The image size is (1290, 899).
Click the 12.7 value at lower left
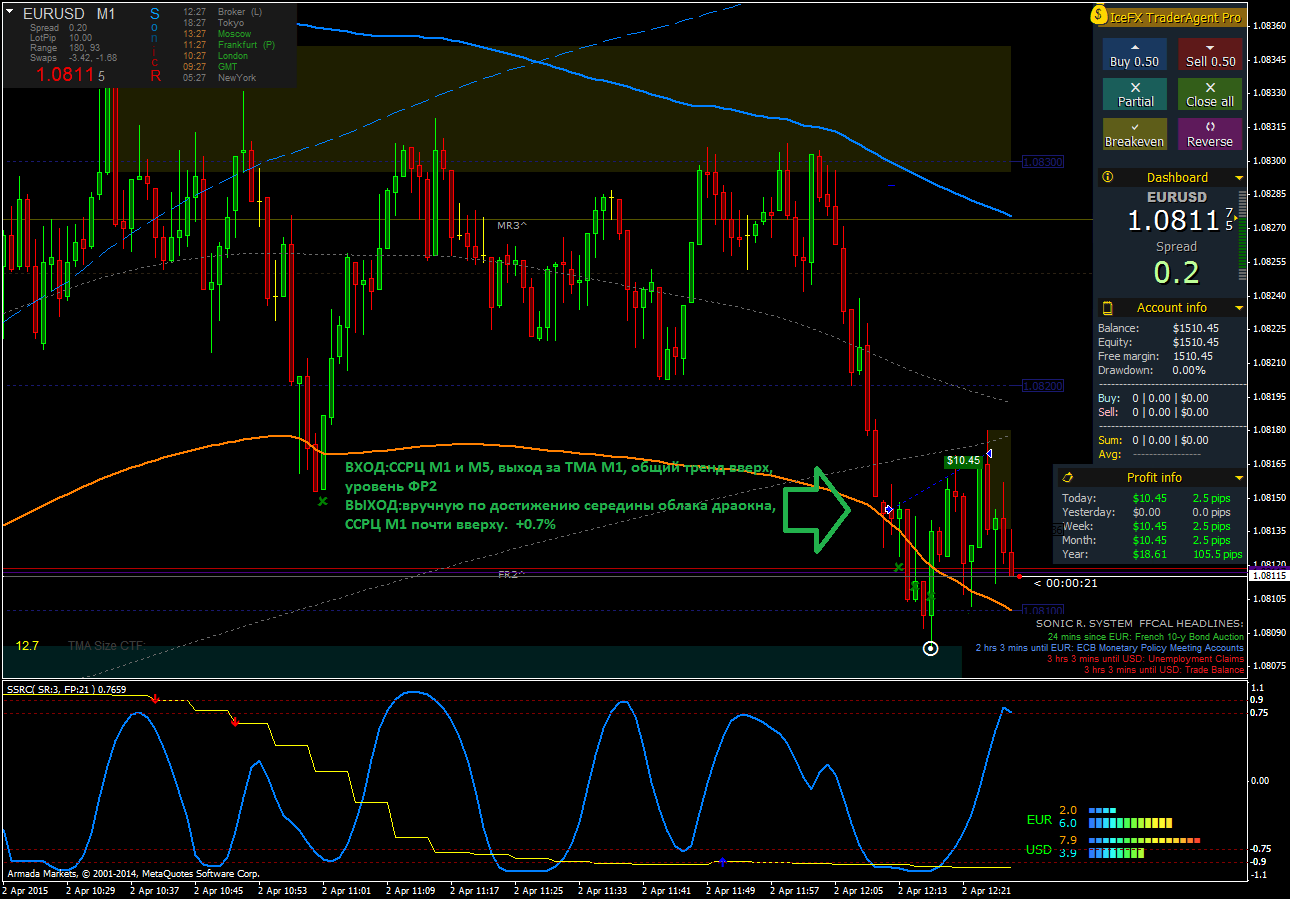[x=27, y=646]
